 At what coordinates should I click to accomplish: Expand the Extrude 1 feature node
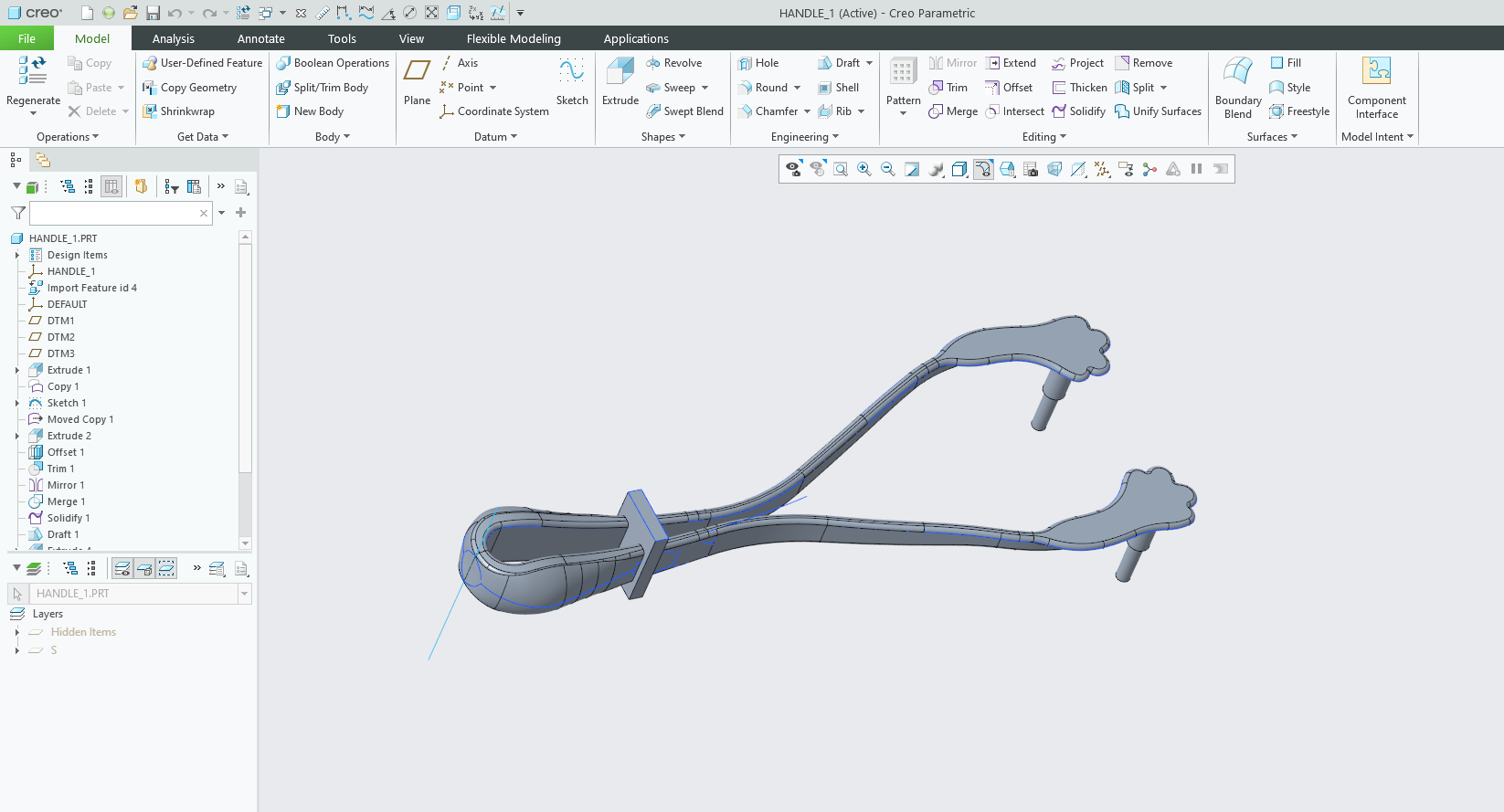point(17,370)
